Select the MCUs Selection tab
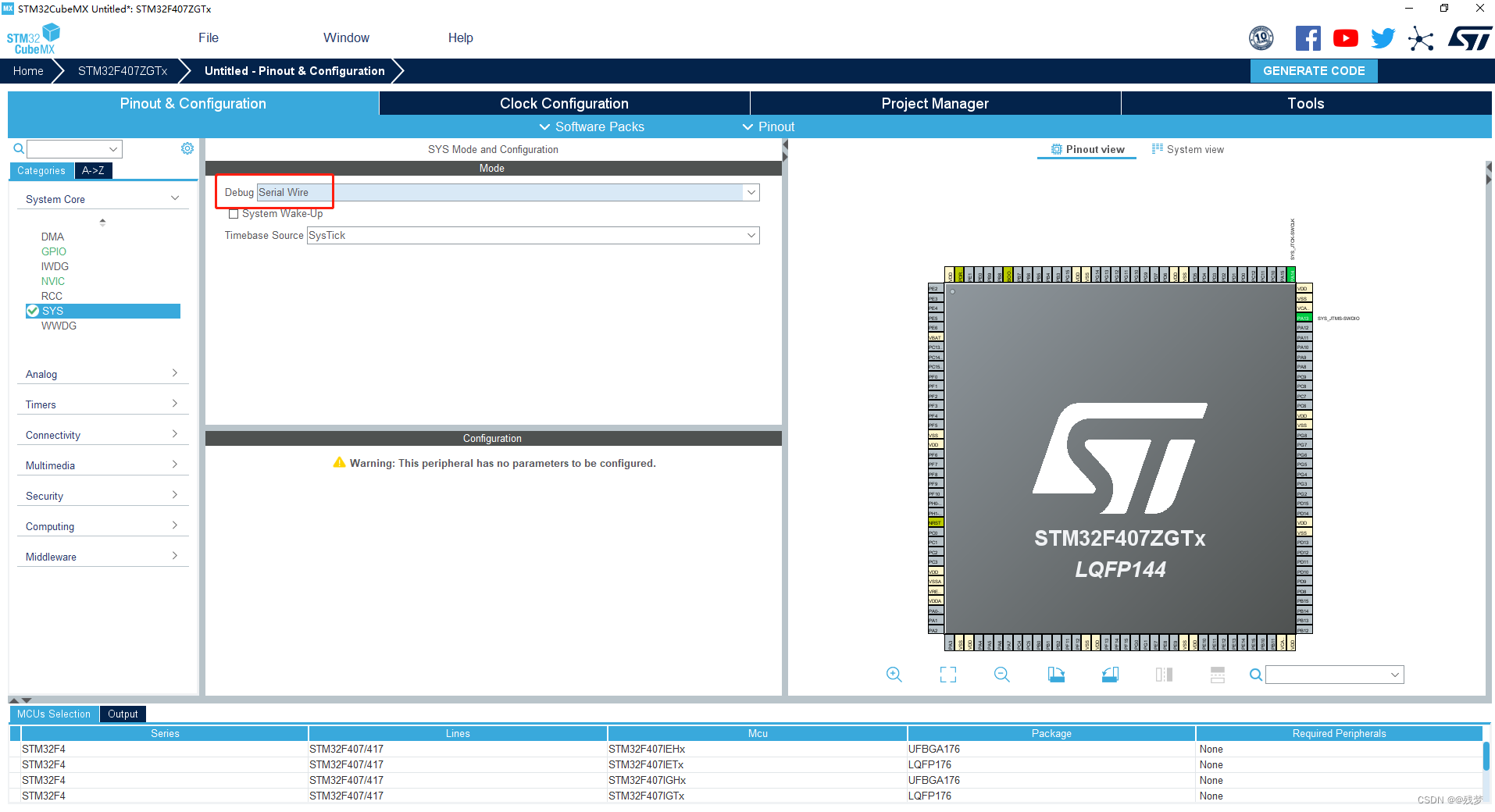The height and width of the screenshot is (812, 1495). (54, 714)
